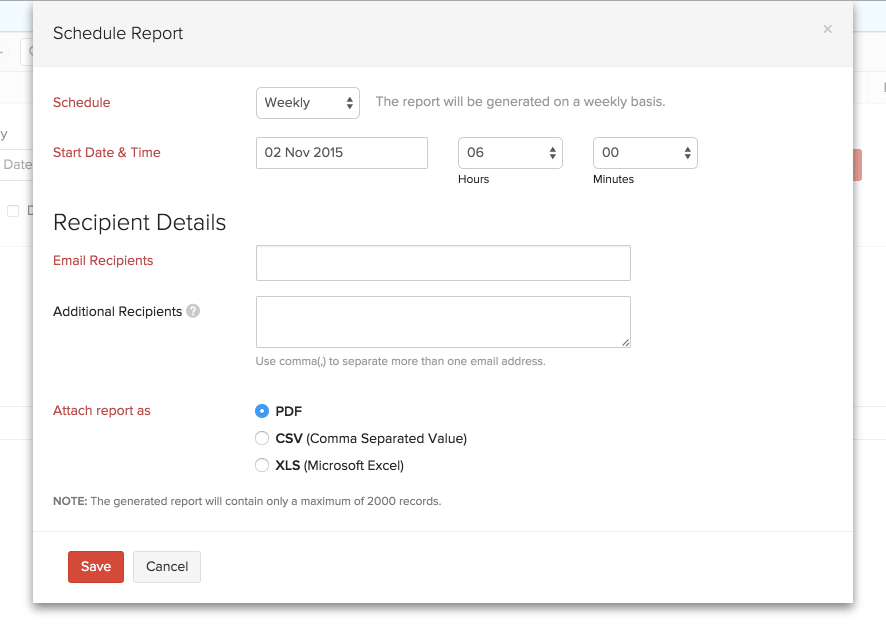This screenshot has height=628, width=886.
Task: Click the PDF option label text
Action: tap(289, 411)
